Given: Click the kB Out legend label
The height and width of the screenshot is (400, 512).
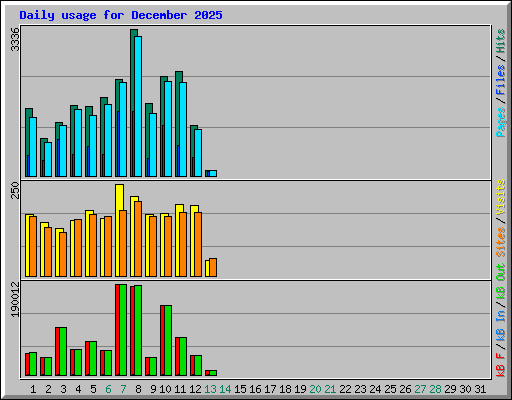Looking at the screenshot, I should click(500, 282).
